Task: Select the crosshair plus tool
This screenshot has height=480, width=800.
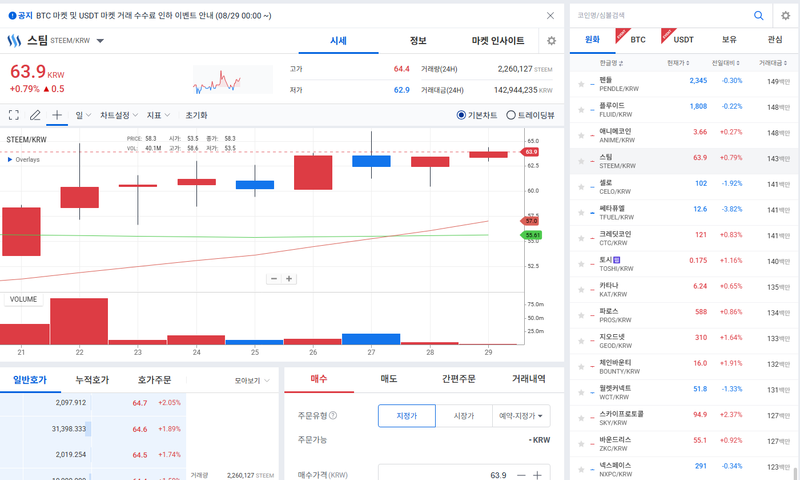Action: (x=57, y=115)
